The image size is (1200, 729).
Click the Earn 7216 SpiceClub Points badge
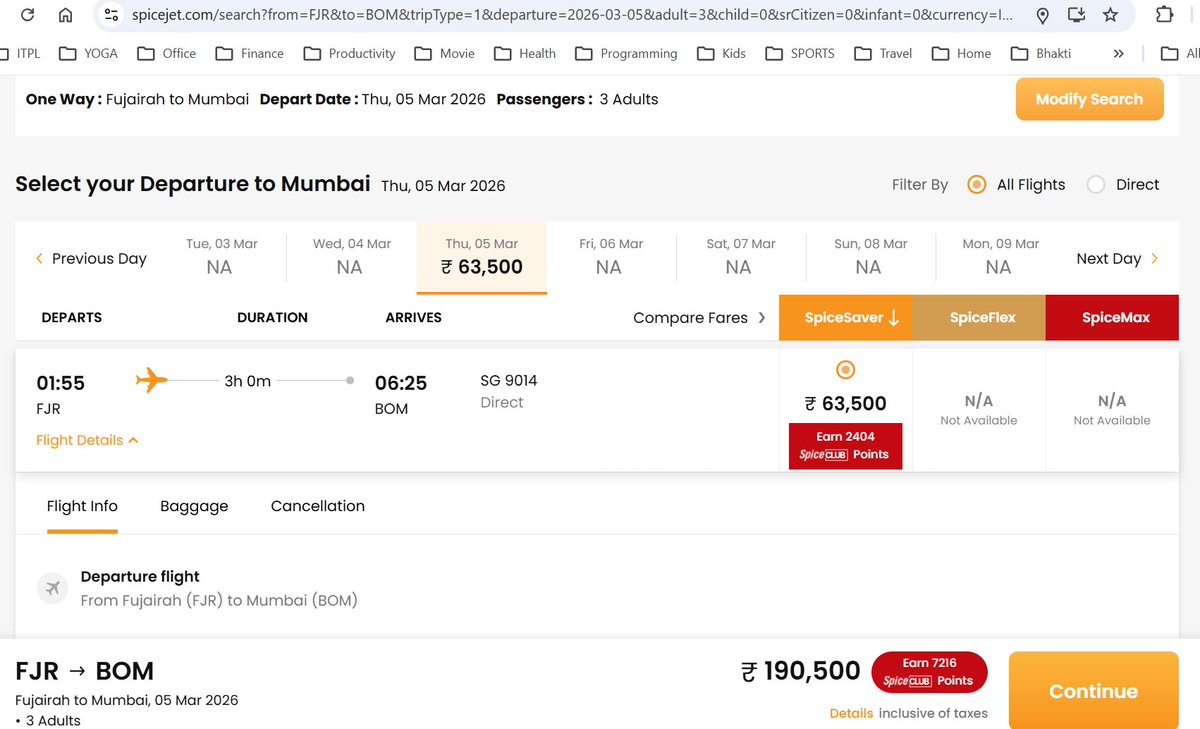click(929, 671)
